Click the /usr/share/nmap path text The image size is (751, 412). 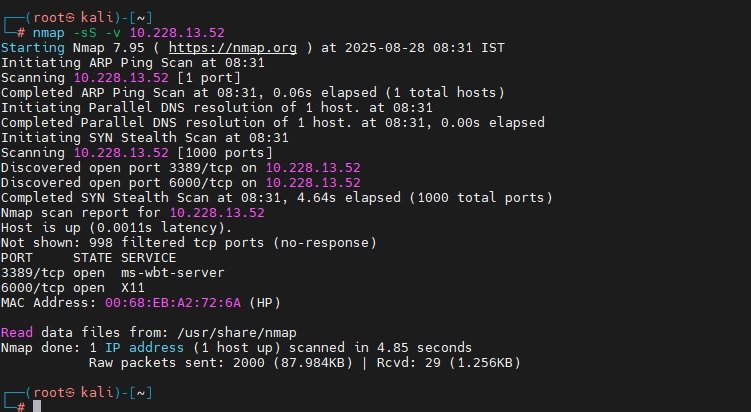pyautogui.click(x=237, y=333)
